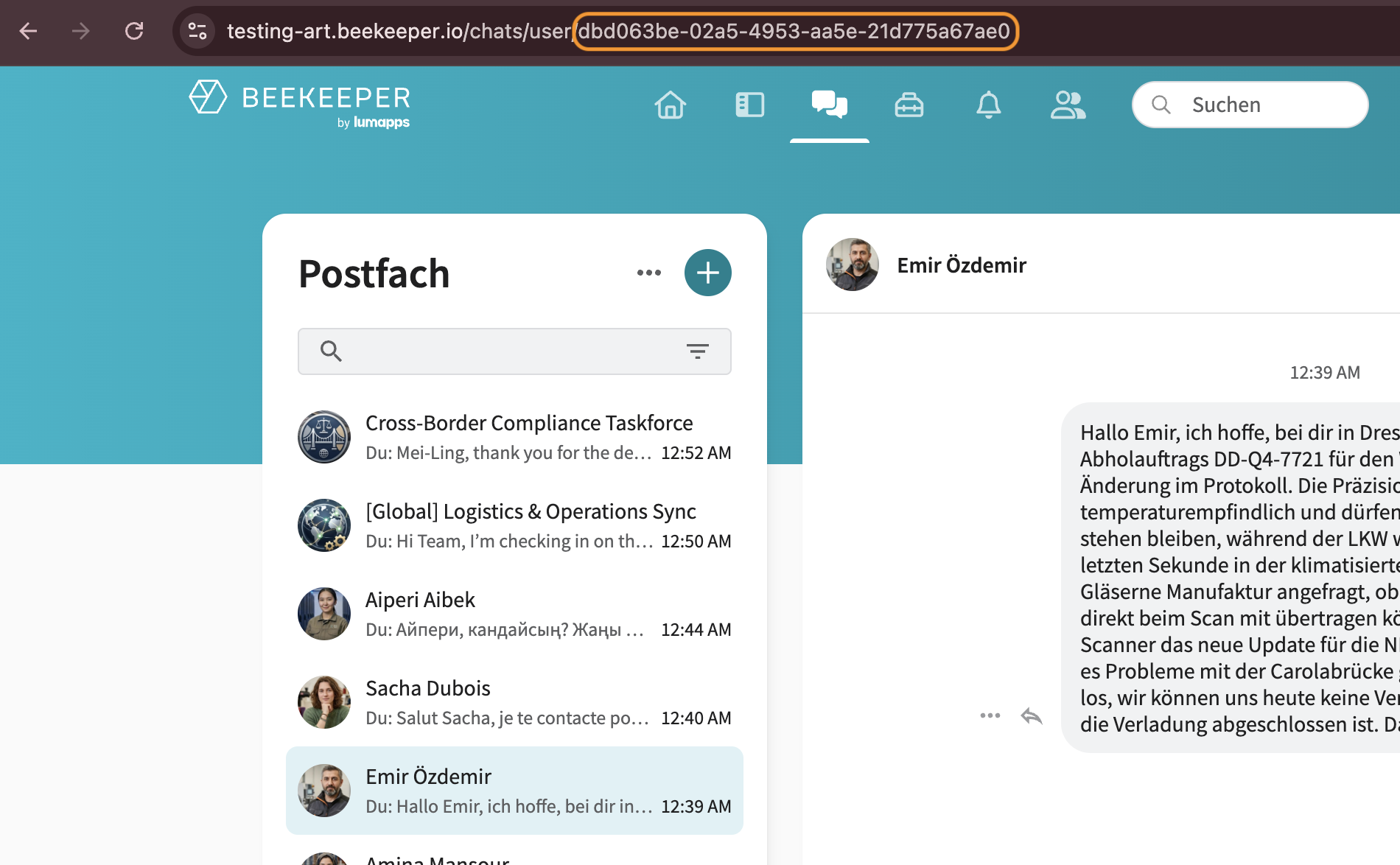
Task: Click Aiperi Aibek's avatar
Action: [x=324, y=614]
